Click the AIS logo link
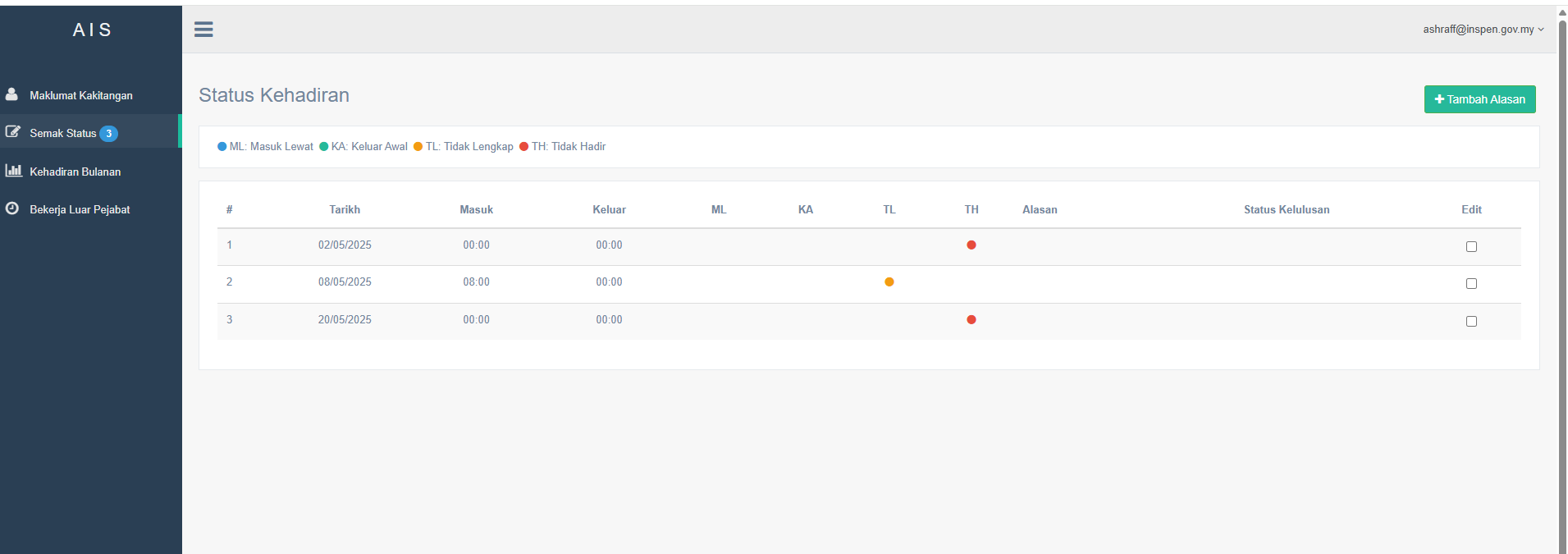 click(92, 30)
